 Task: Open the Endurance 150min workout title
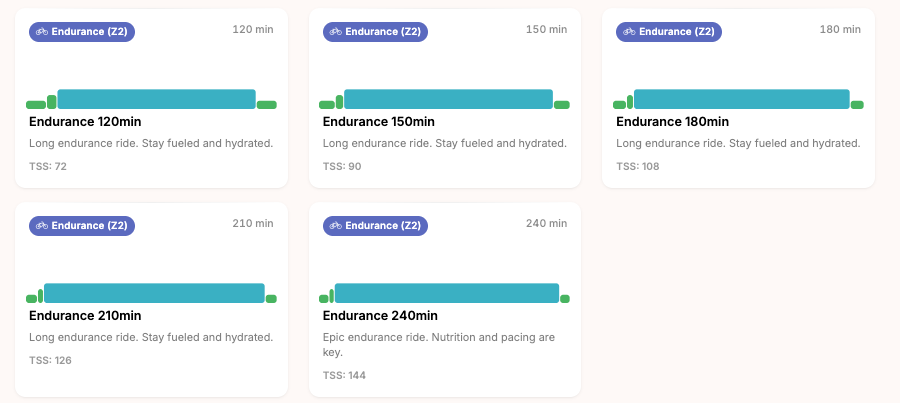click(379, 122)
